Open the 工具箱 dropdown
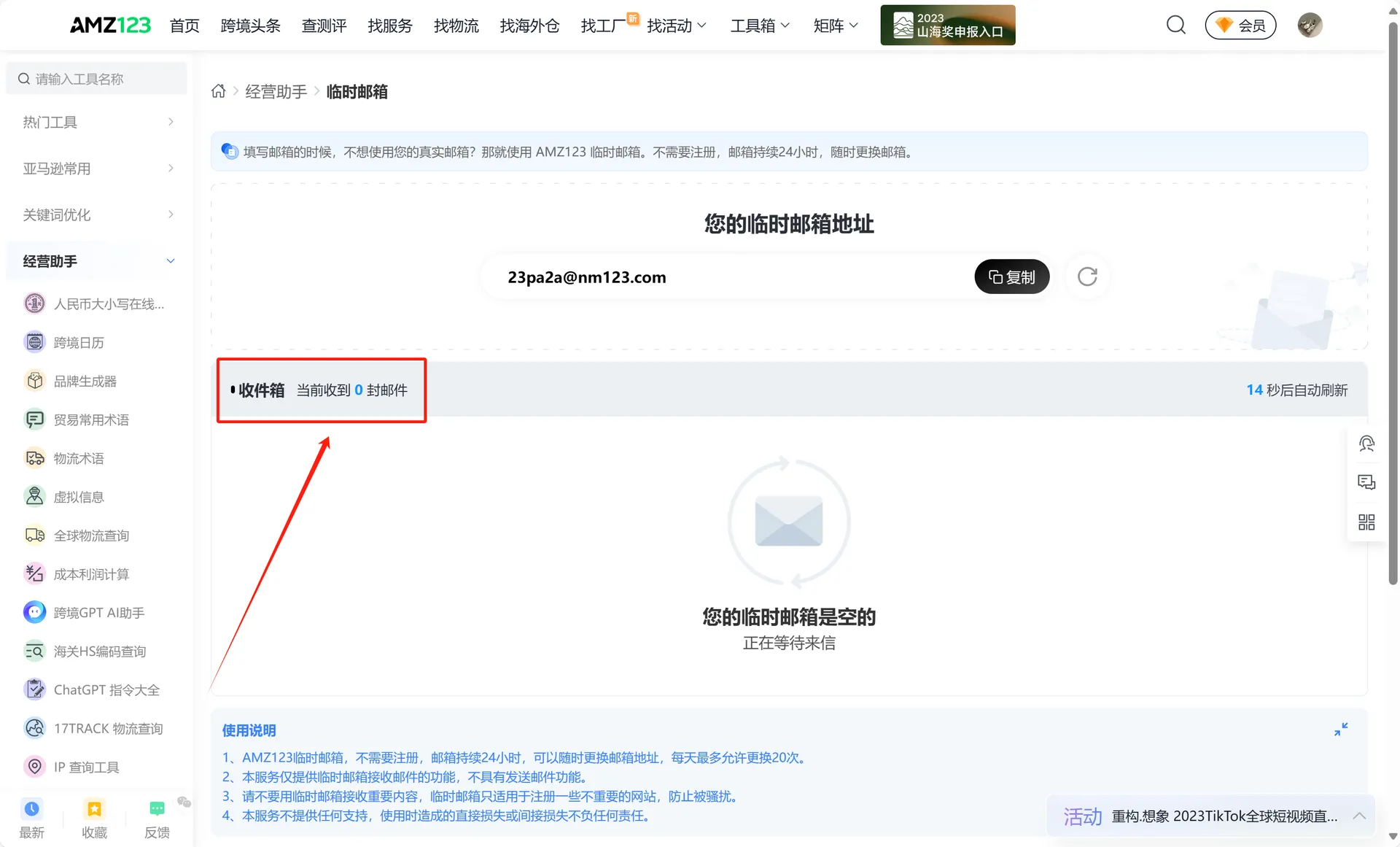Screen dimensions: 1400x847 [760, 26]
